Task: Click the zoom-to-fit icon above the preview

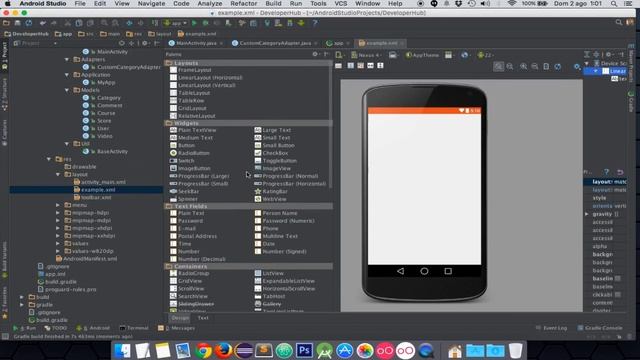Action: [x=498, y=66]
